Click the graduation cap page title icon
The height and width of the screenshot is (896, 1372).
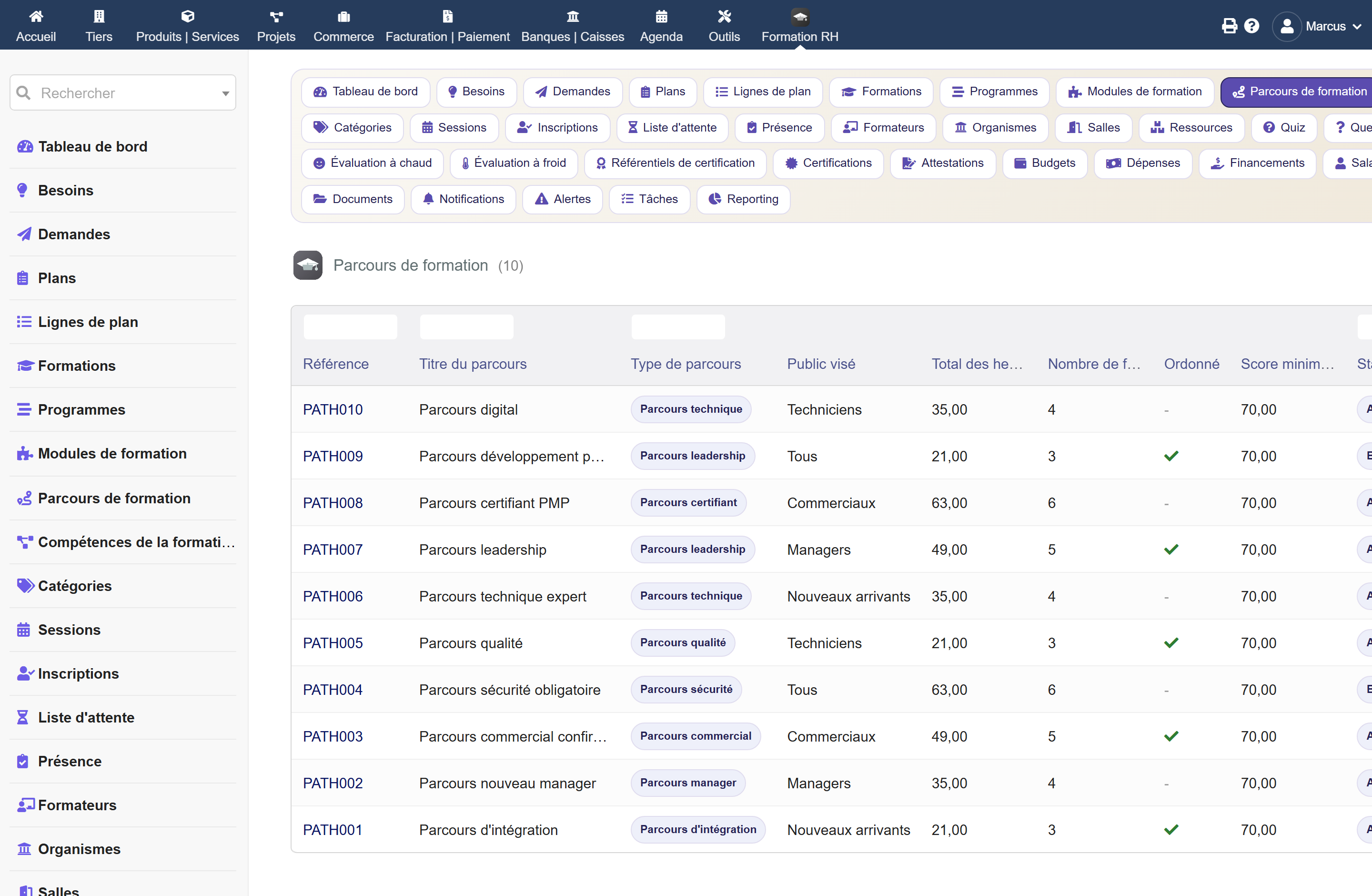click(308, 265)
